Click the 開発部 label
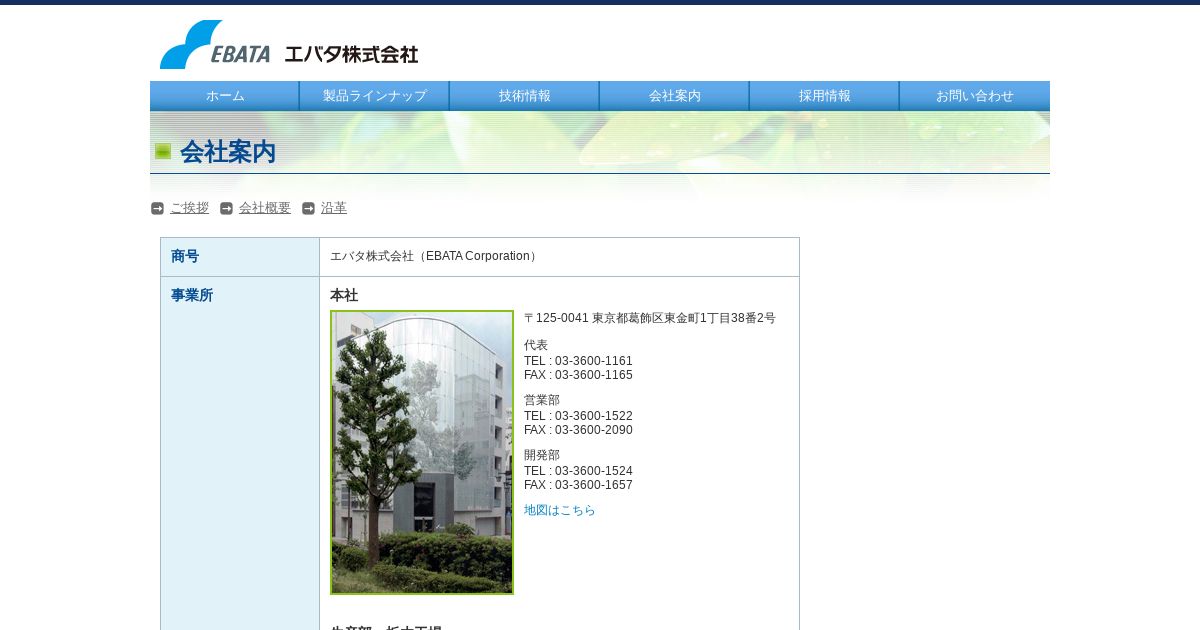The height and width of the screenshot is (630, 1200). [x=542, y=455]
